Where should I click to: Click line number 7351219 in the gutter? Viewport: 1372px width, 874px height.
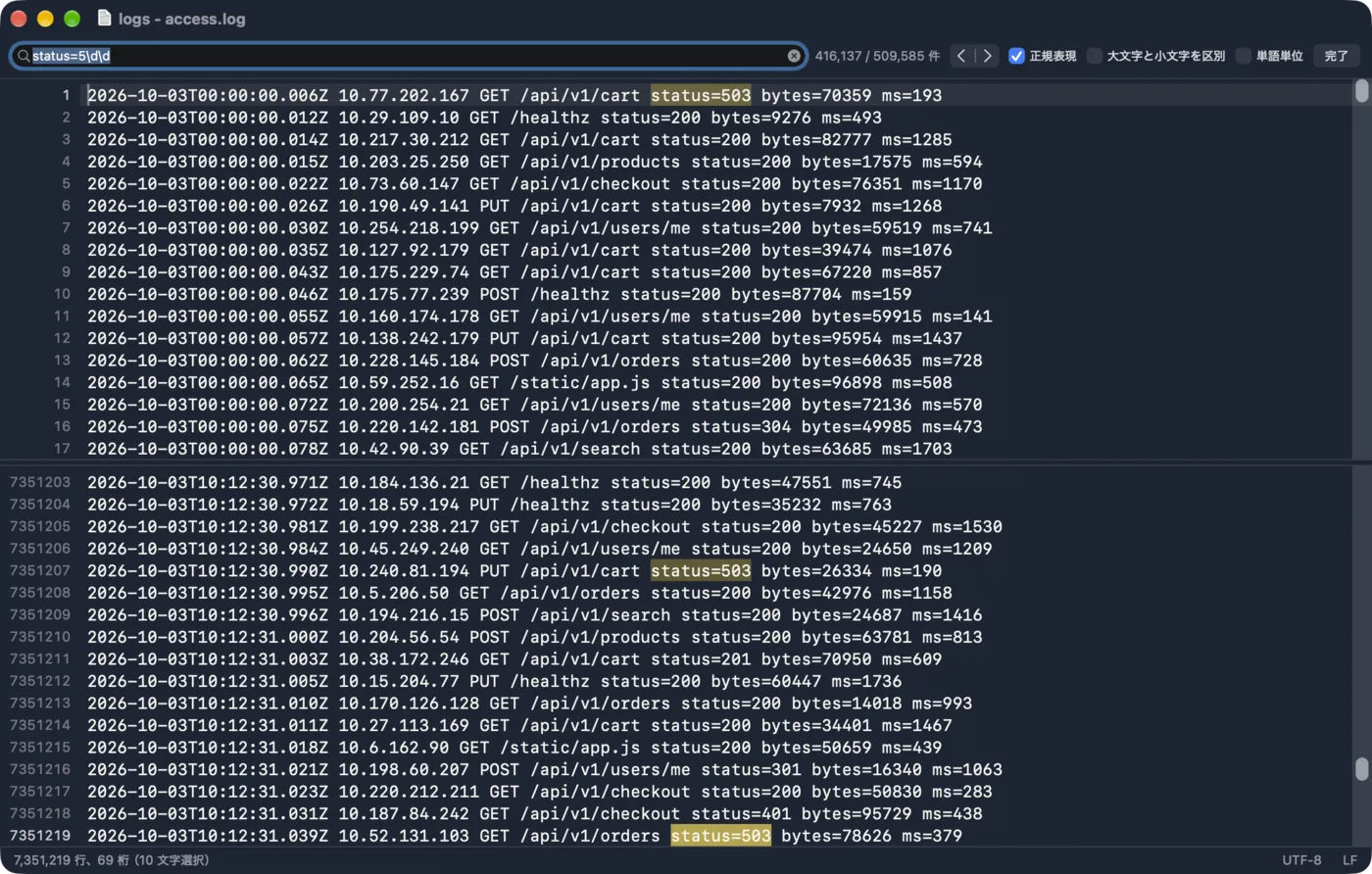40,836
